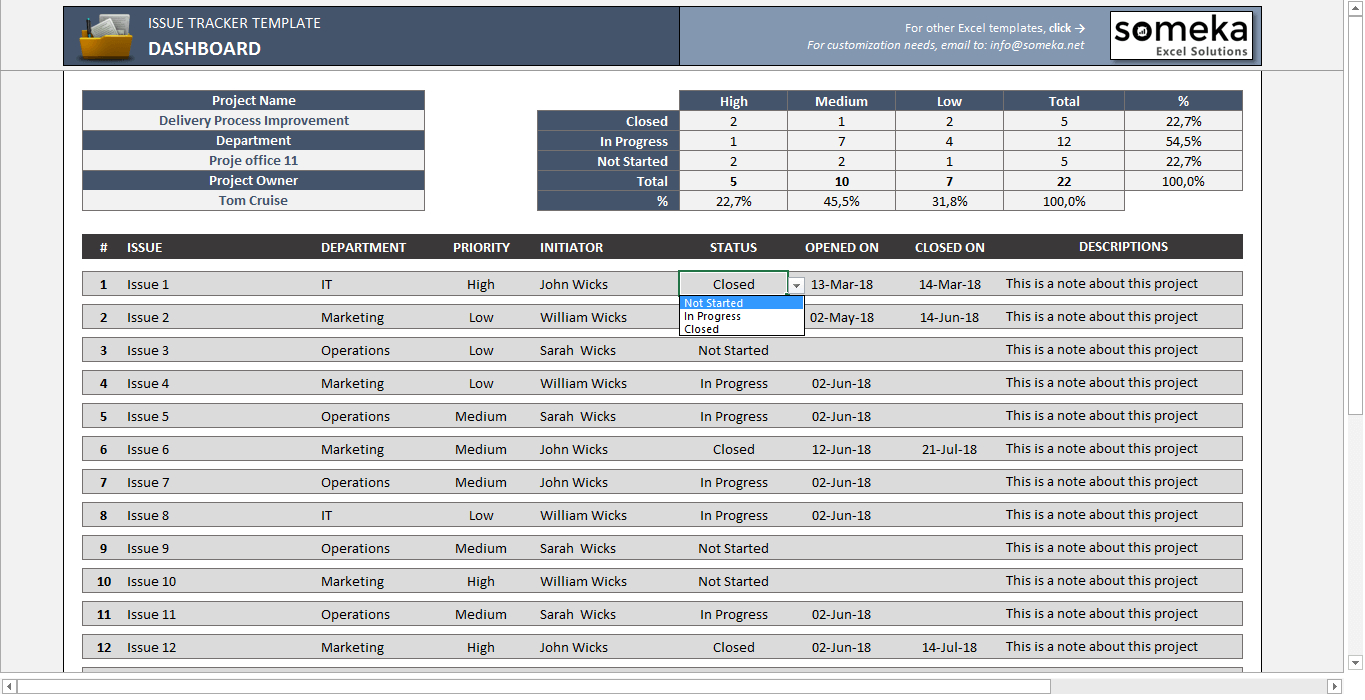Click the STATUS column header
This screenshot has width=1365, height=700.
(x=733, y=247)
